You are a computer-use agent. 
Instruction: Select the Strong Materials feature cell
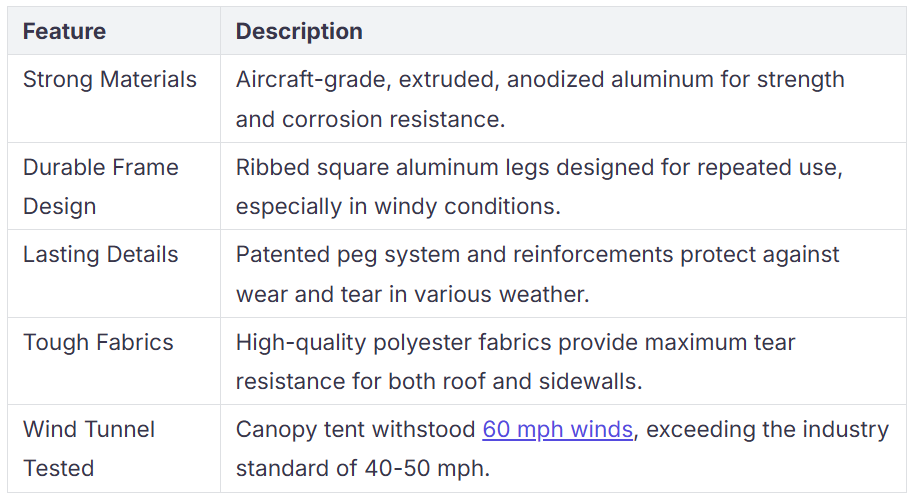(110, 80)
